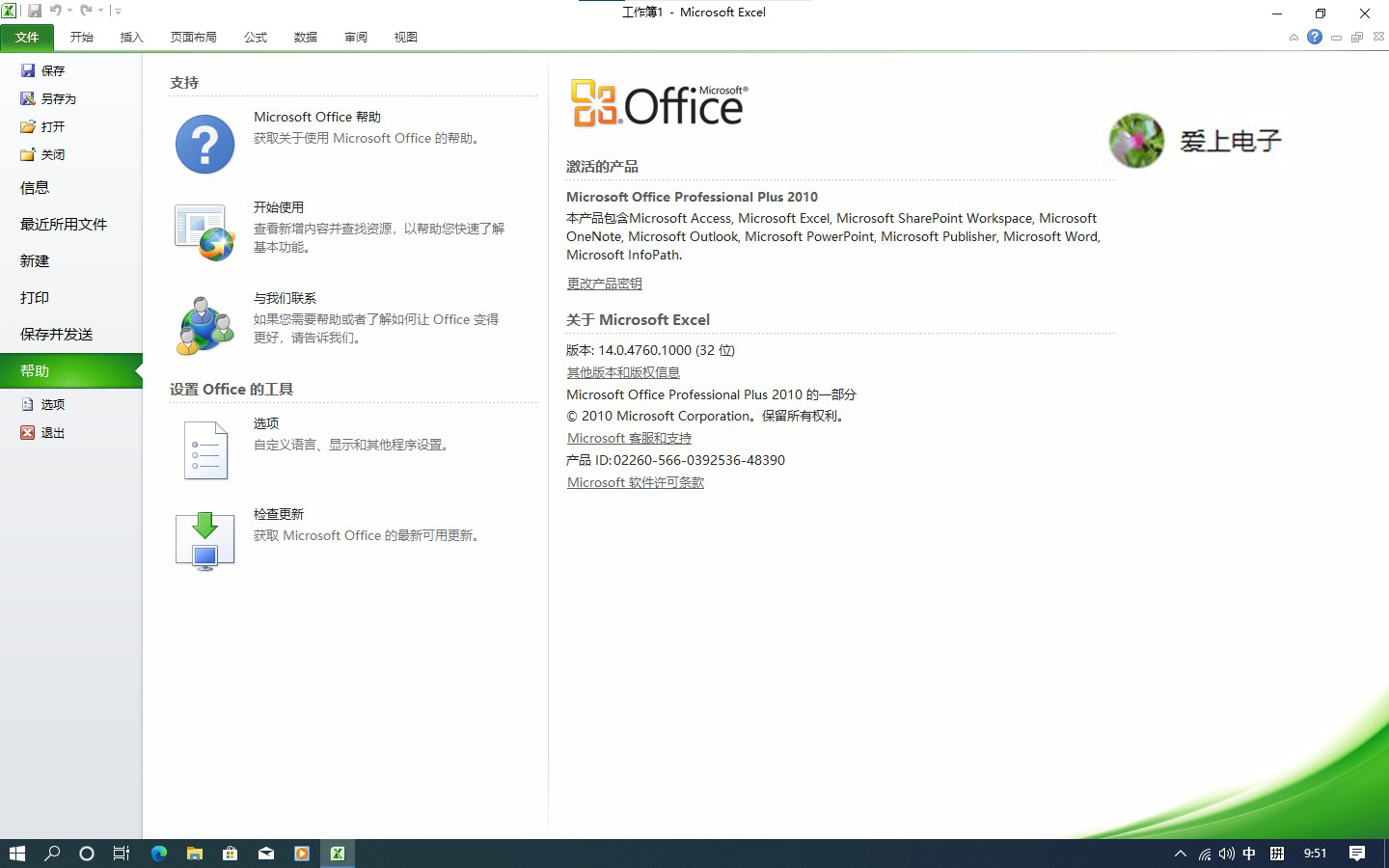The image size is (1389, 868).
Task: Click the 开始使用 globe document icon
Action: [204, 231]
